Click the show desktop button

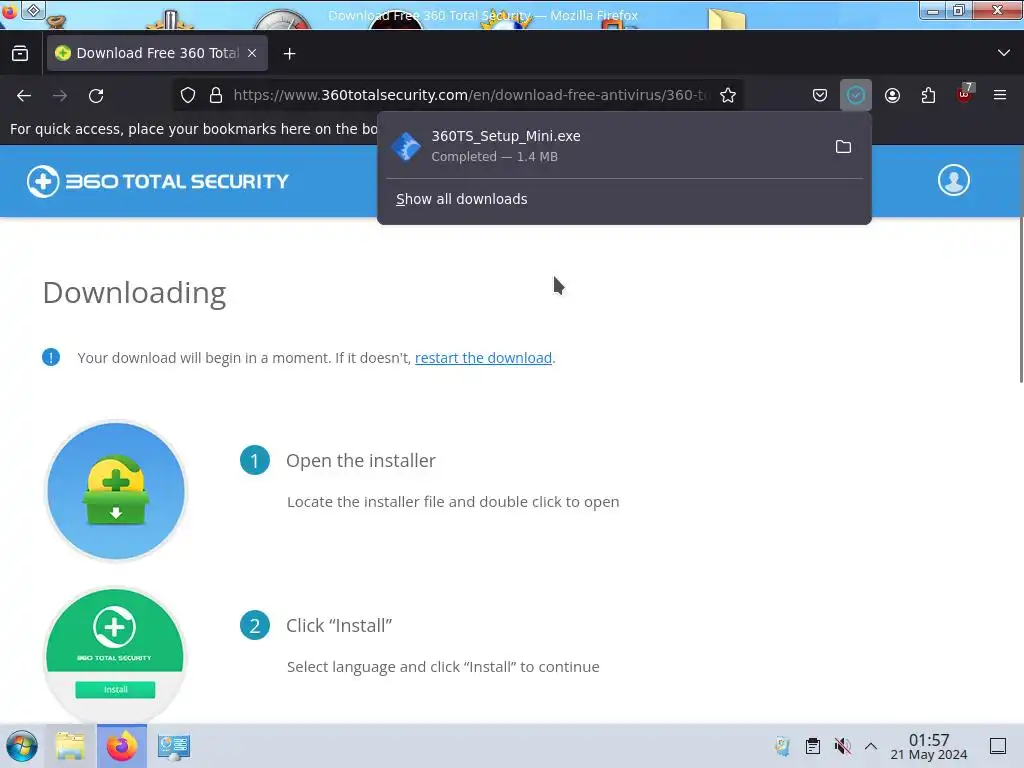(x=998, y=746)
